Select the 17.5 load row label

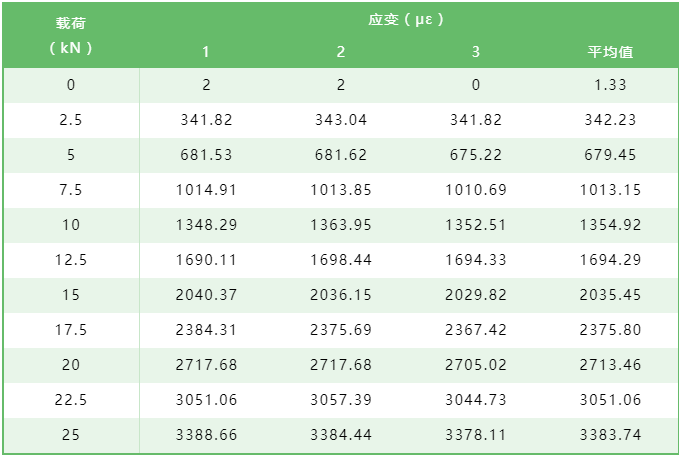pyautogui.click(x=71, y=330)
